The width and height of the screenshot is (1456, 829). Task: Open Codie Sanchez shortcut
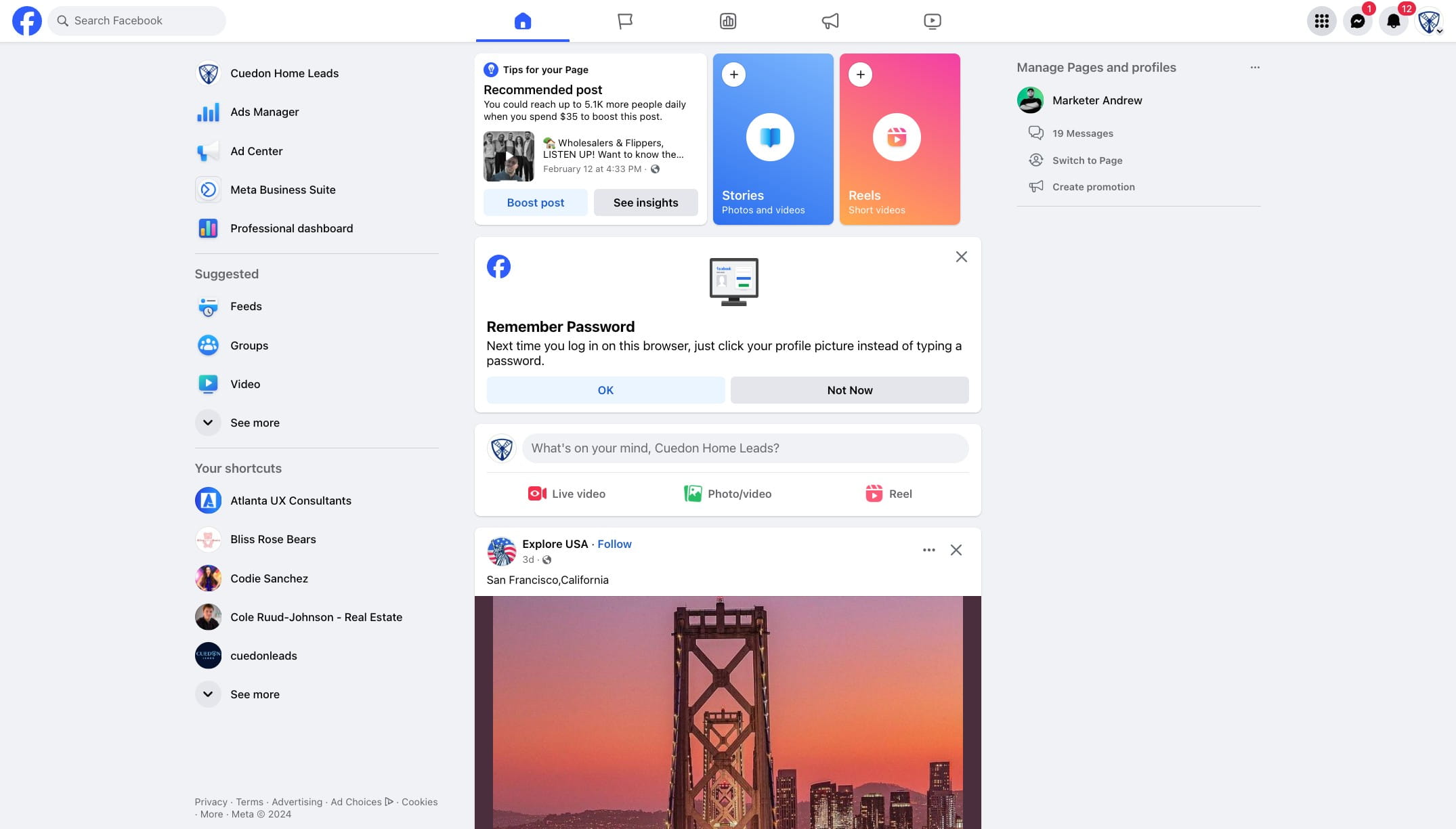[x=316, y=578]
